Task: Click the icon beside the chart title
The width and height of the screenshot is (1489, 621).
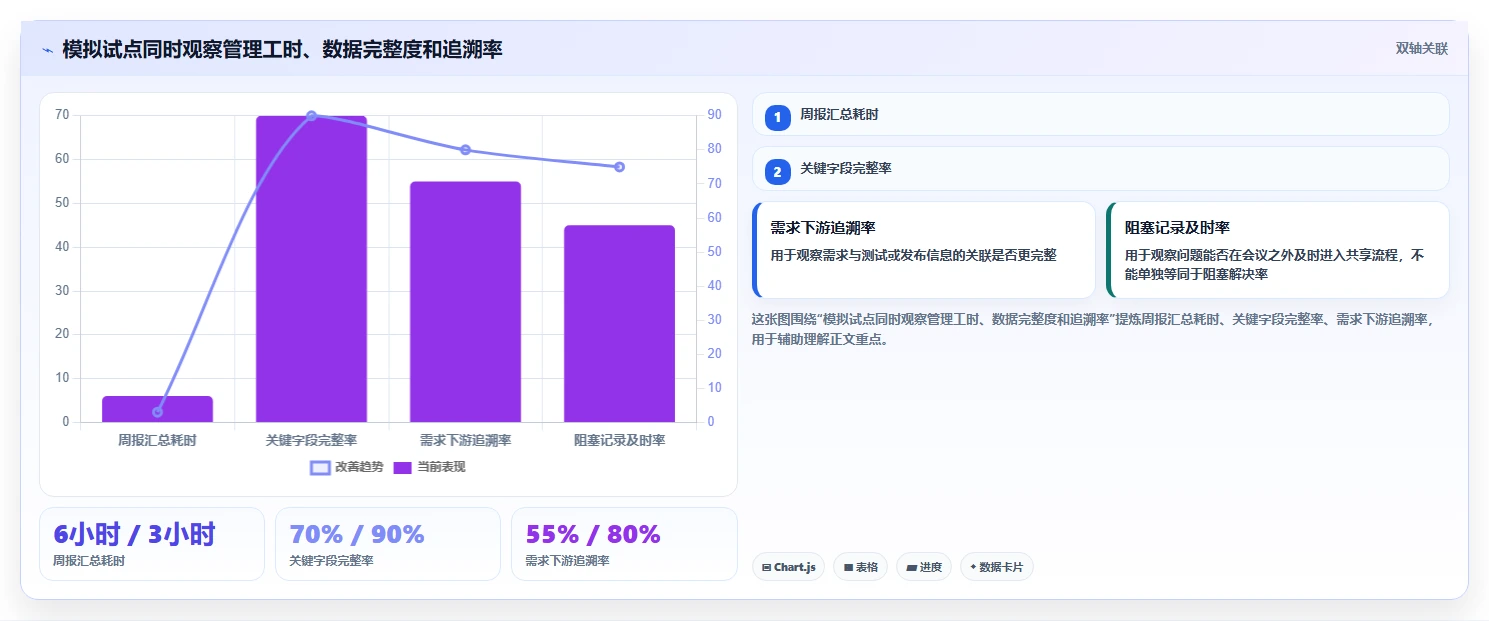Action: click(47, 49)
